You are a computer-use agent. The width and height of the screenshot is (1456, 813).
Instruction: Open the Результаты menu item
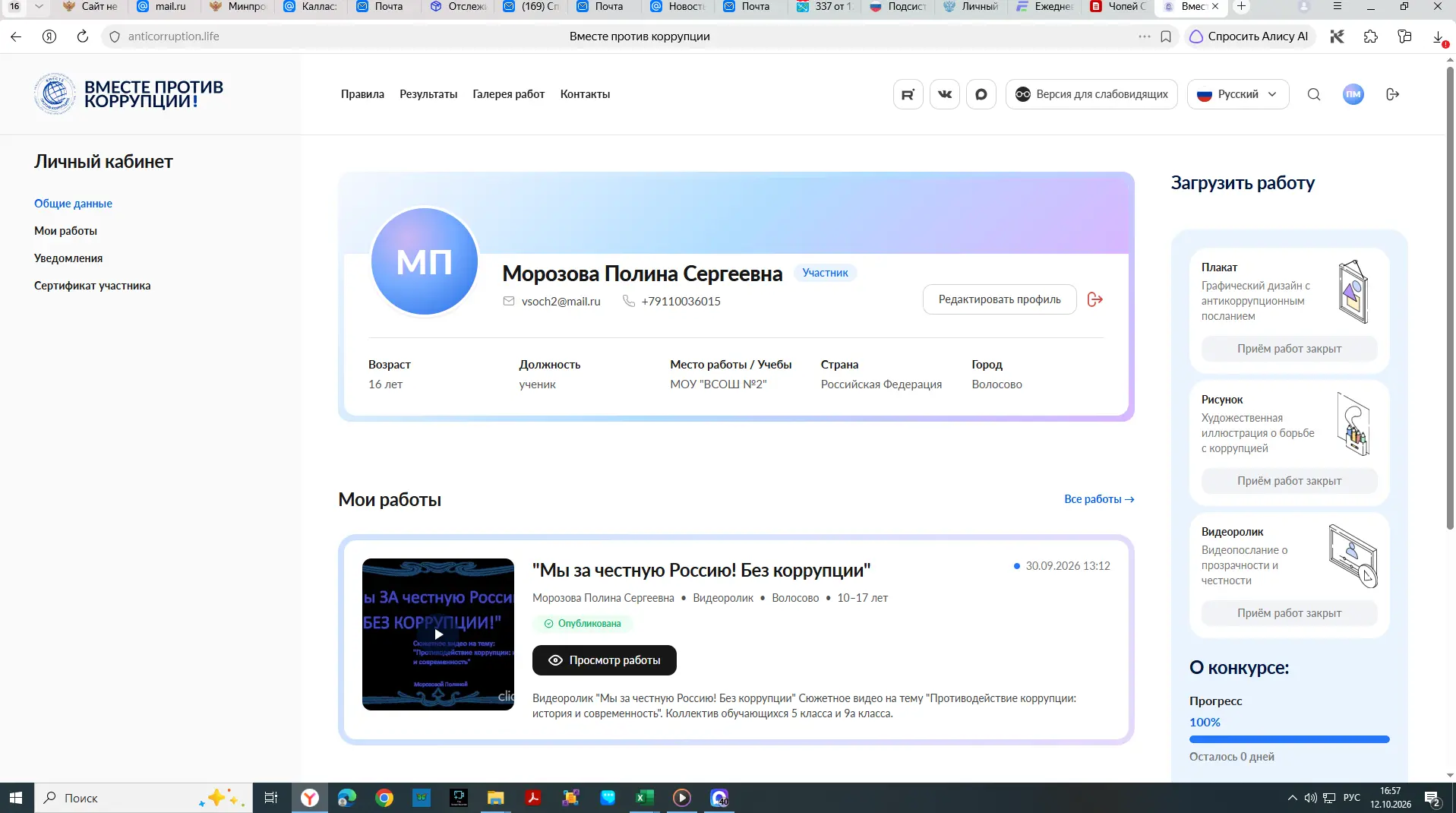(x=428, y=94)
